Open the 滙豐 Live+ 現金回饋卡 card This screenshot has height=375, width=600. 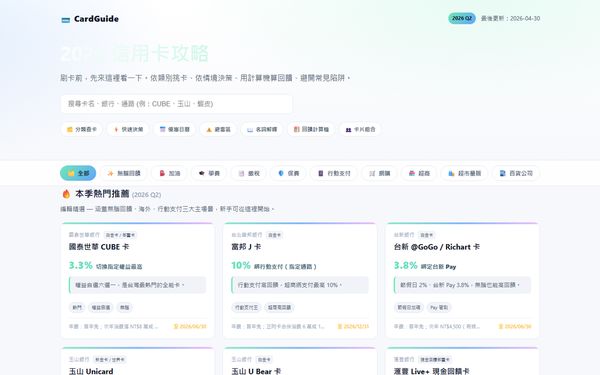coord(462,361)
